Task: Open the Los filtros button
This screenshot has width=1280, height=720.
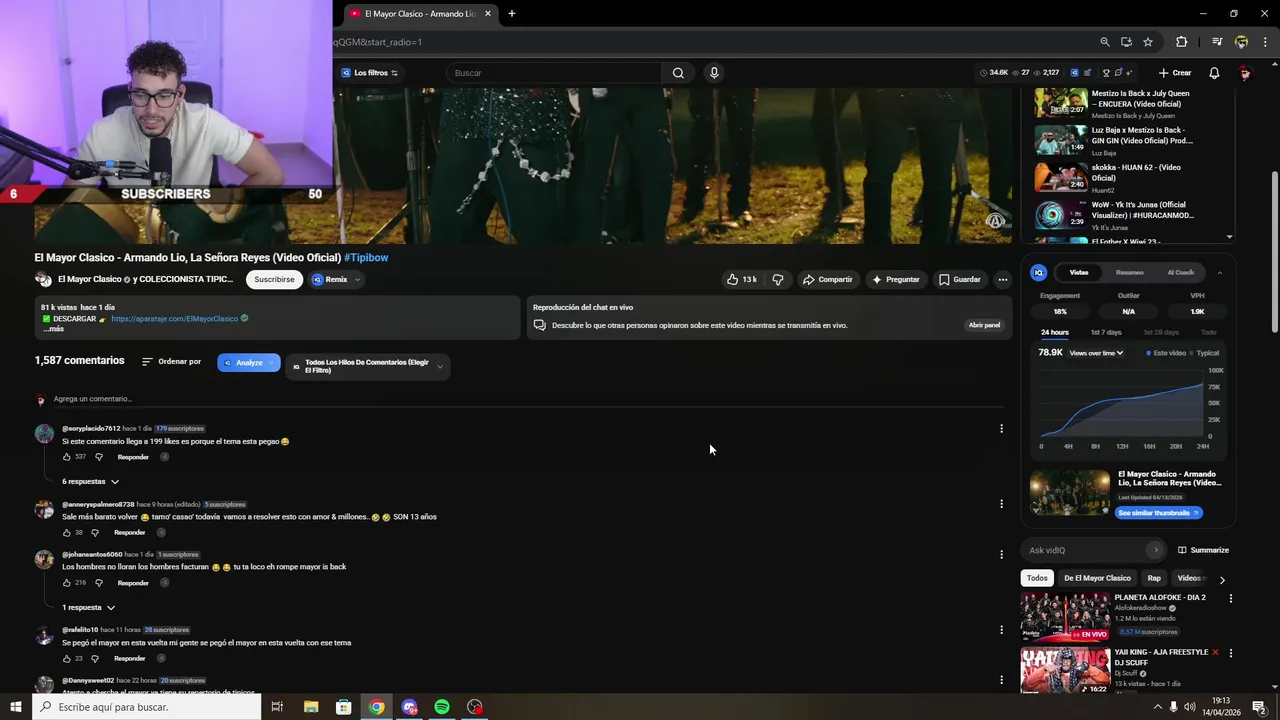Action: (x=370, y=73)
